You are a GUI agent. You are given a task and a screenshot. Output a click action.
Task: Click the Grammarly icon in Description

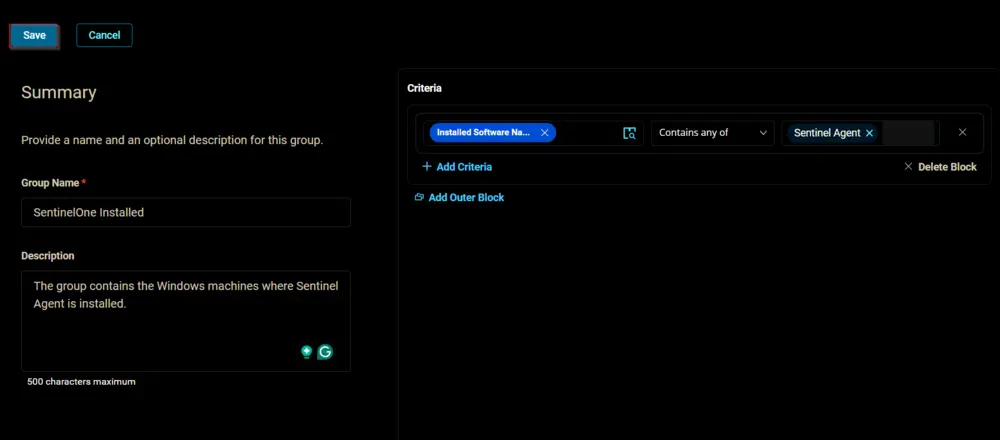pos(325,351)
